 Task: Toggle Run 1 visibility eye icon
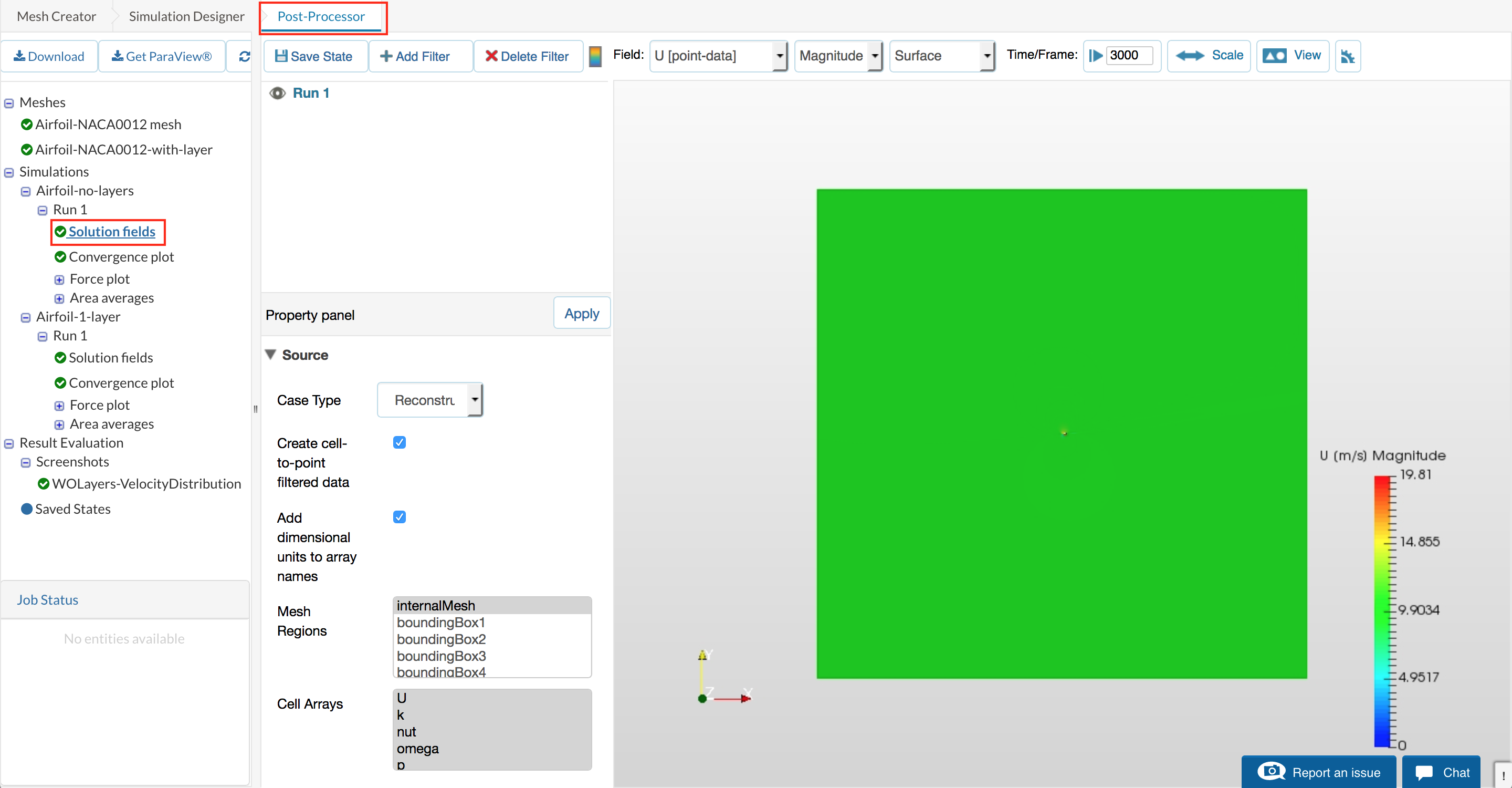tap(277, 94)
